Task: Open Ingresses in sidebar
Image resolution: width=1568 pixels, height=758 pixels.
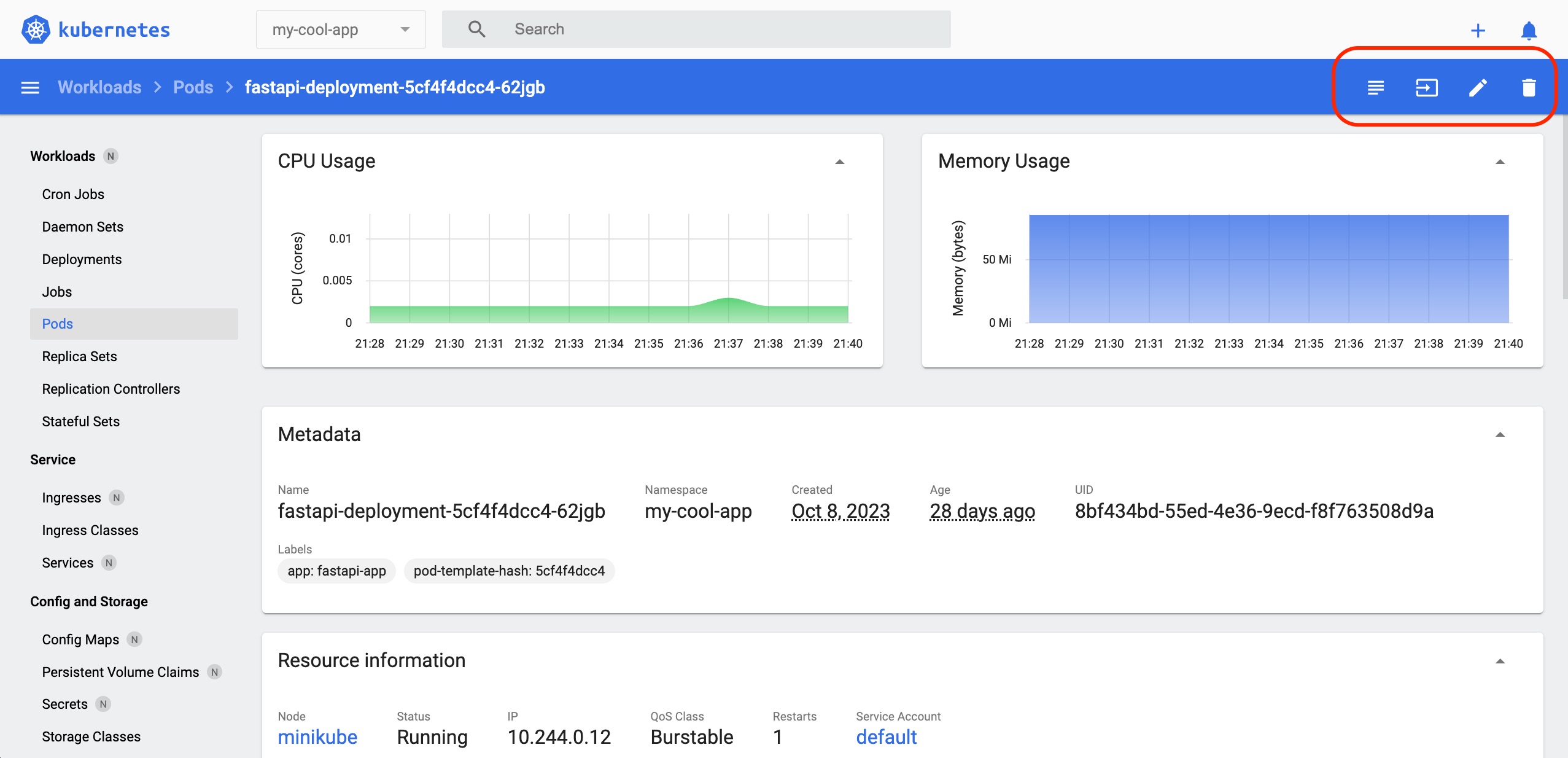Action: pyautogui.click(x=71, y=498)
